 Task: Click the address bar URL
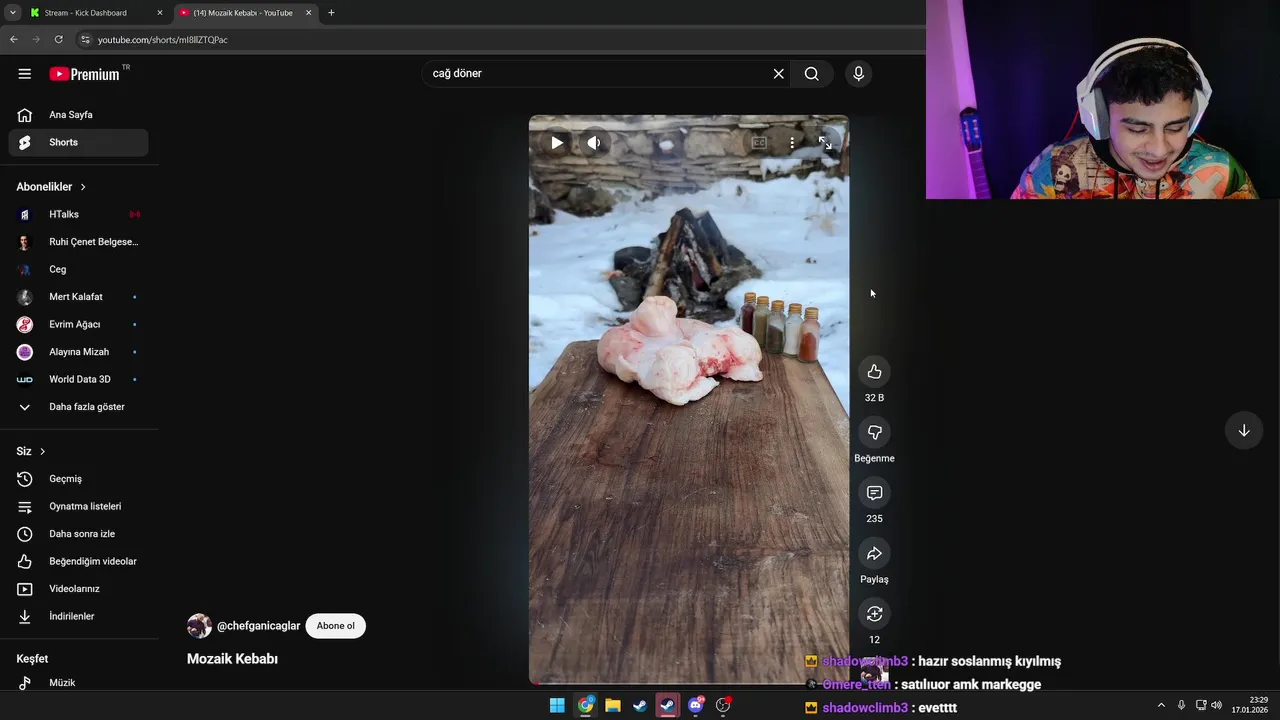(x=163, y=40)
